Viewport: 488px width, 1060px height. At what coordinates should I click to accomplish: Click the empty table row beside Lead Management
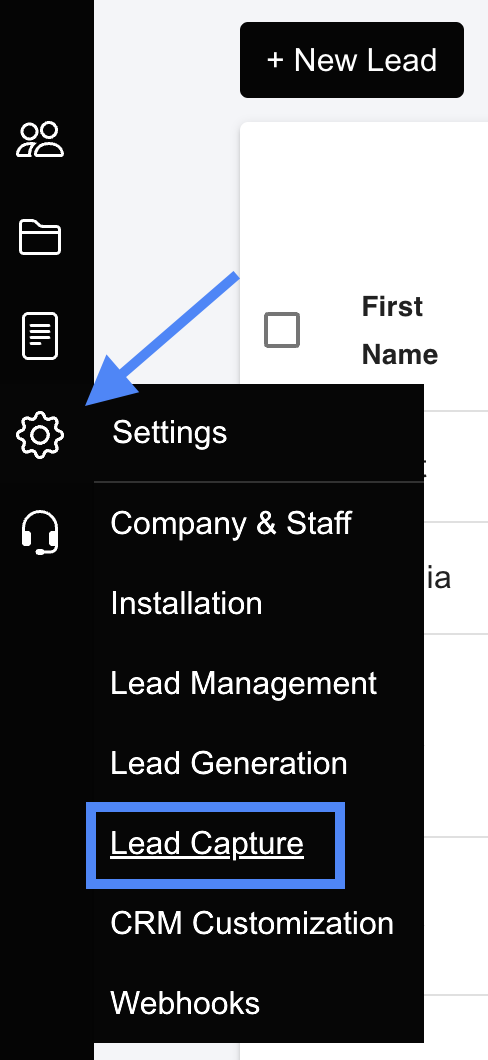pos(456,735)
